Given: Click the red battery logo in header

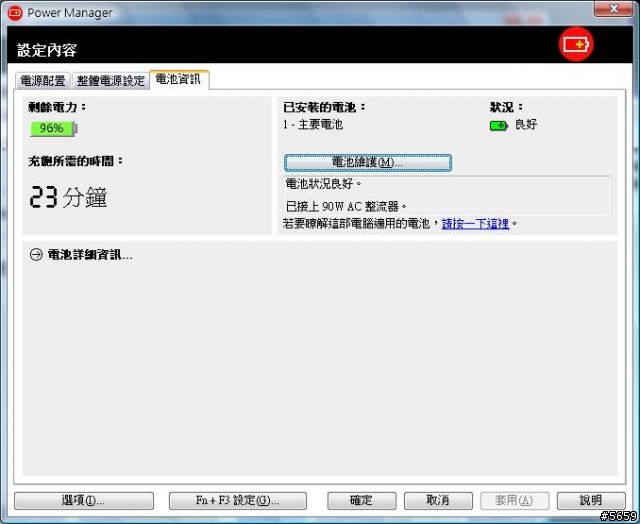Looking at the screenshot, I should tap(576, 44).
